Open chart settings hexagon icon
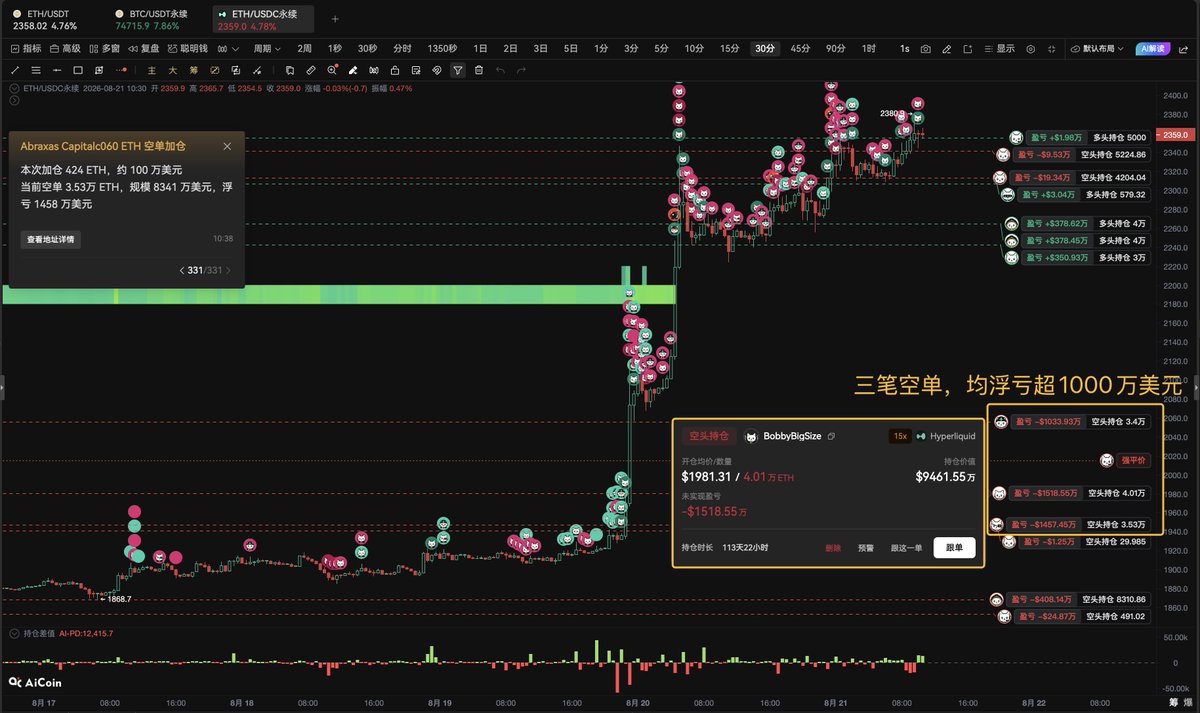This screenshot has height=713, width=1200. click(1030, 48)
